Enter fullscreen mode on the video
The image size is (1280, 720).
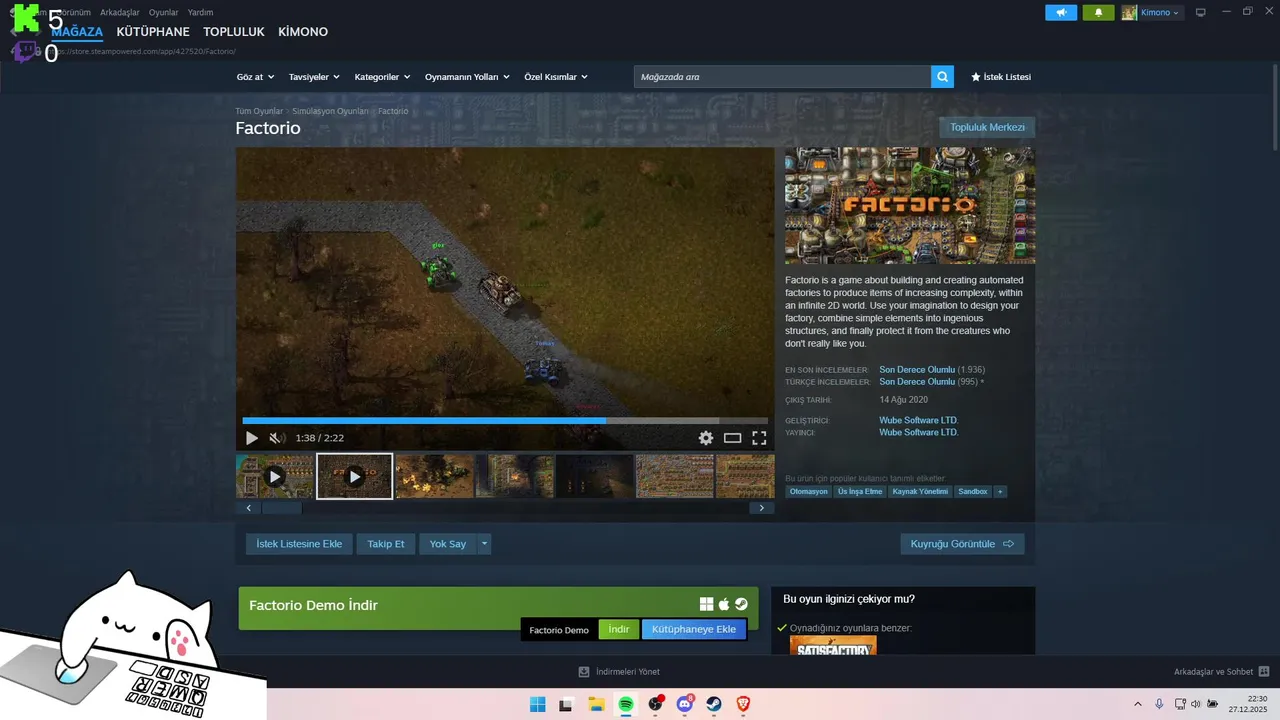coord(759,438)
